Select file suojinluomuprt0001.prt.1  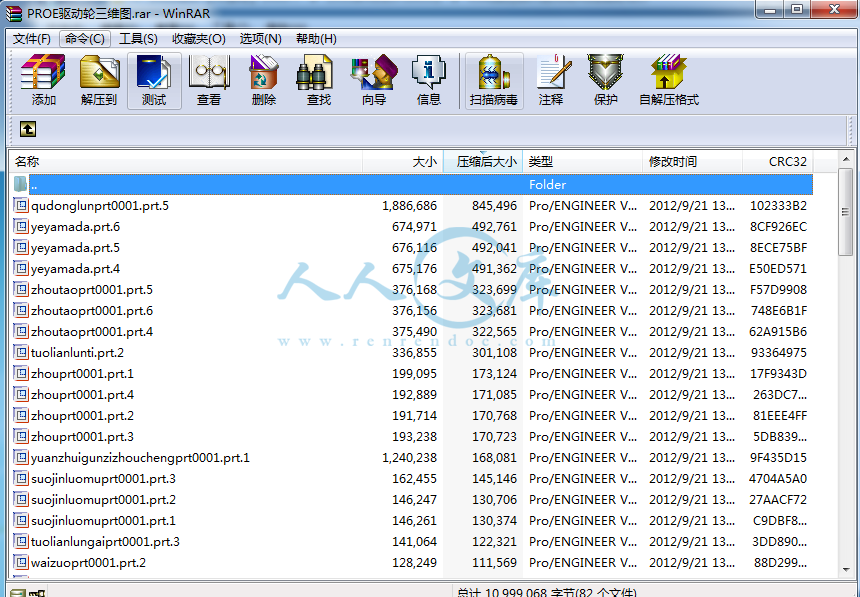coord(103,521)
